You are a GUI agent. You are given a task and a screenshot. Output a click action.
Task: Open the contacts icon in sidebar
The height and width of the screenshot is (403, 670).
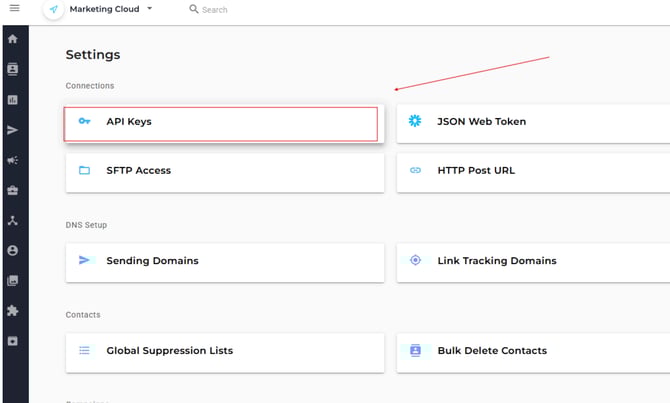pyautogui.click(x=13, y=69)
